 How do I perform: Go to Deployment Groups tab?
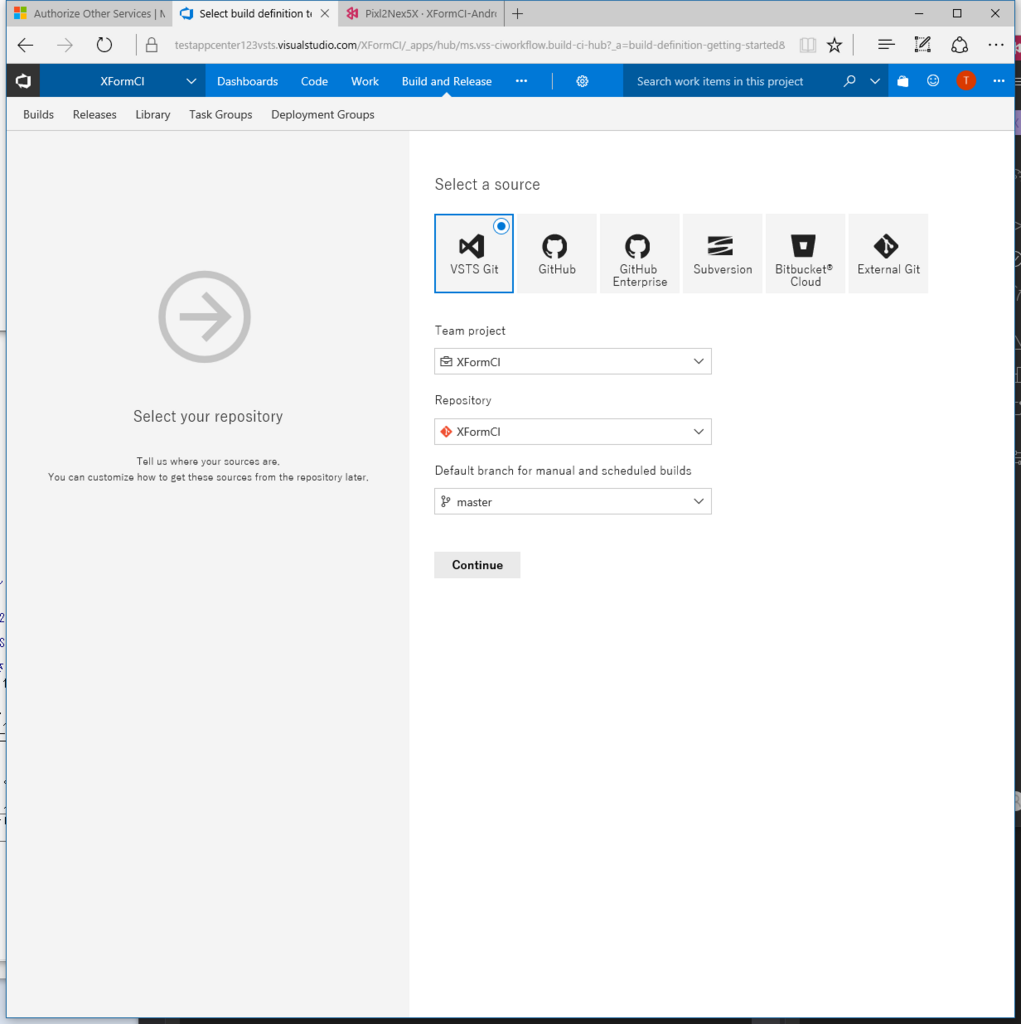click(x=323, y=114)
